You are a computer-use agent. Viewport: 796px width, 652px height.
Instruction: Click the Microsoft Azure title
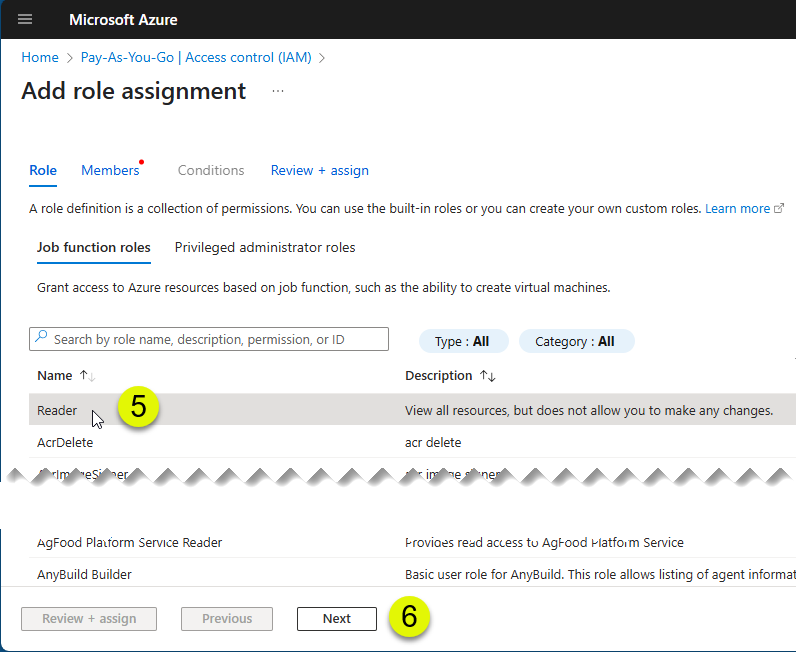pyautogui.click(x=123, y=20)
